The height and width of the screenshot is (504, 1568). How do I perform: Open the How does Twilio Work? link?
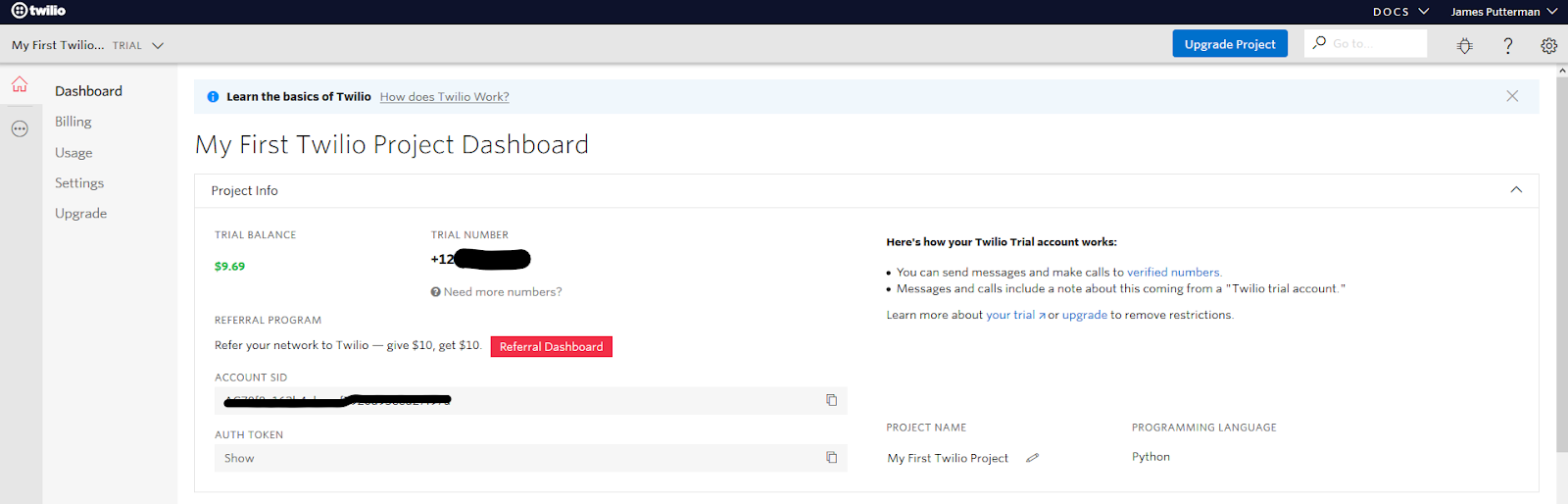[445, 97]
